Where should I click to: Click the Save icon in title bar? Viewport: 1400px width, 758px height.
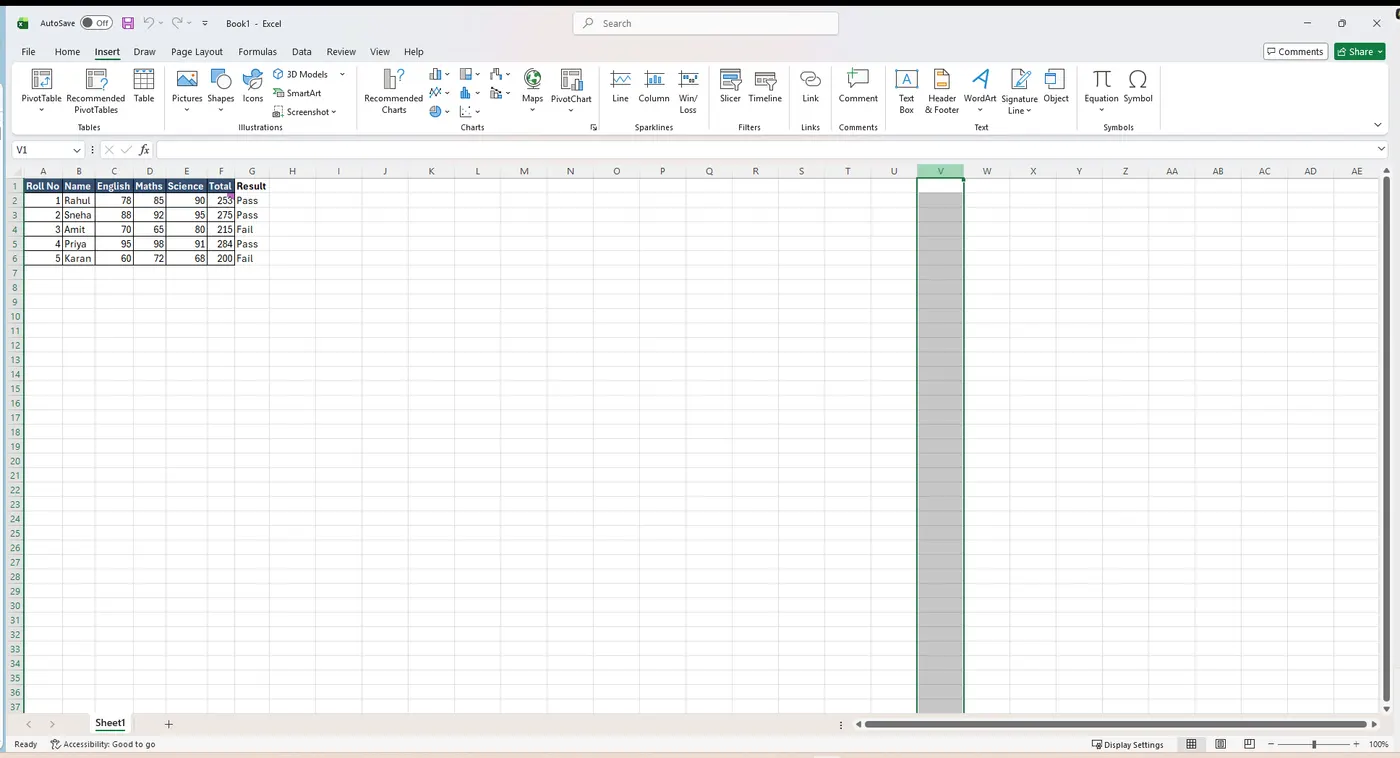pyautogui.click(x=127, y=23)
